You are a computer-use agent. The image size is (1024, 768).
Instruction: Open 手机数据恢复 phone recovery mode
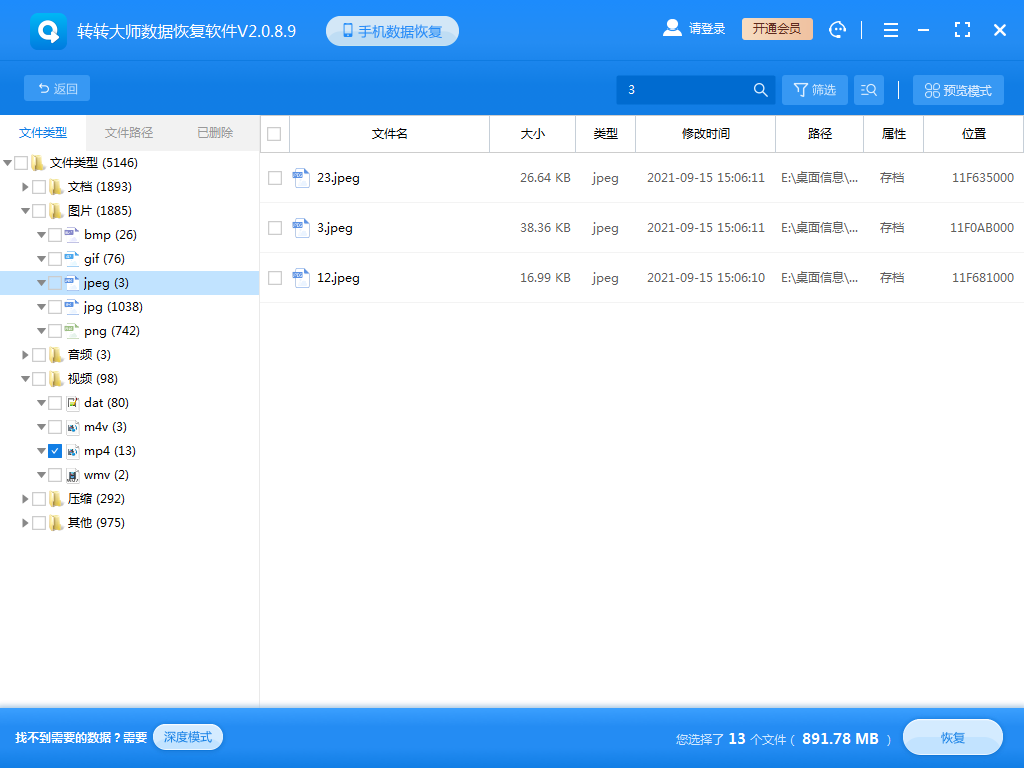point(391,30)
